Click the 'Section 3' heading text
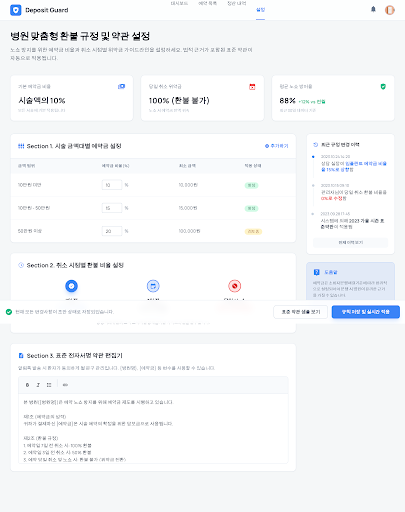Viewport: 405px width, 512px height. pyautogui.click(x=75, y=356)
